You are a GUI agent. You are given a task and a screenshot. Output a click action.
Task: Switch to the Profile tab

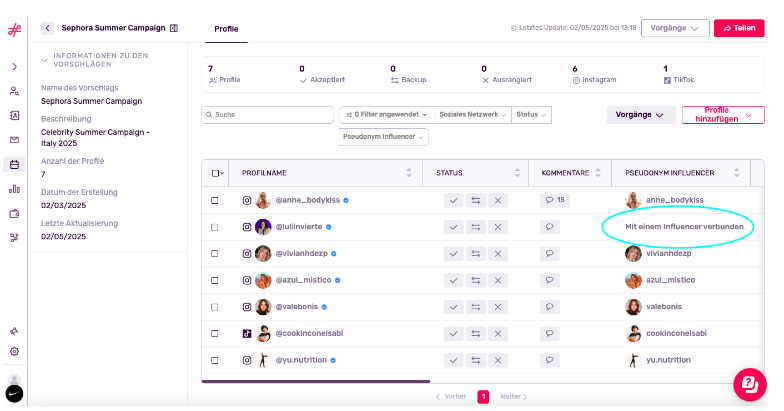226,29
